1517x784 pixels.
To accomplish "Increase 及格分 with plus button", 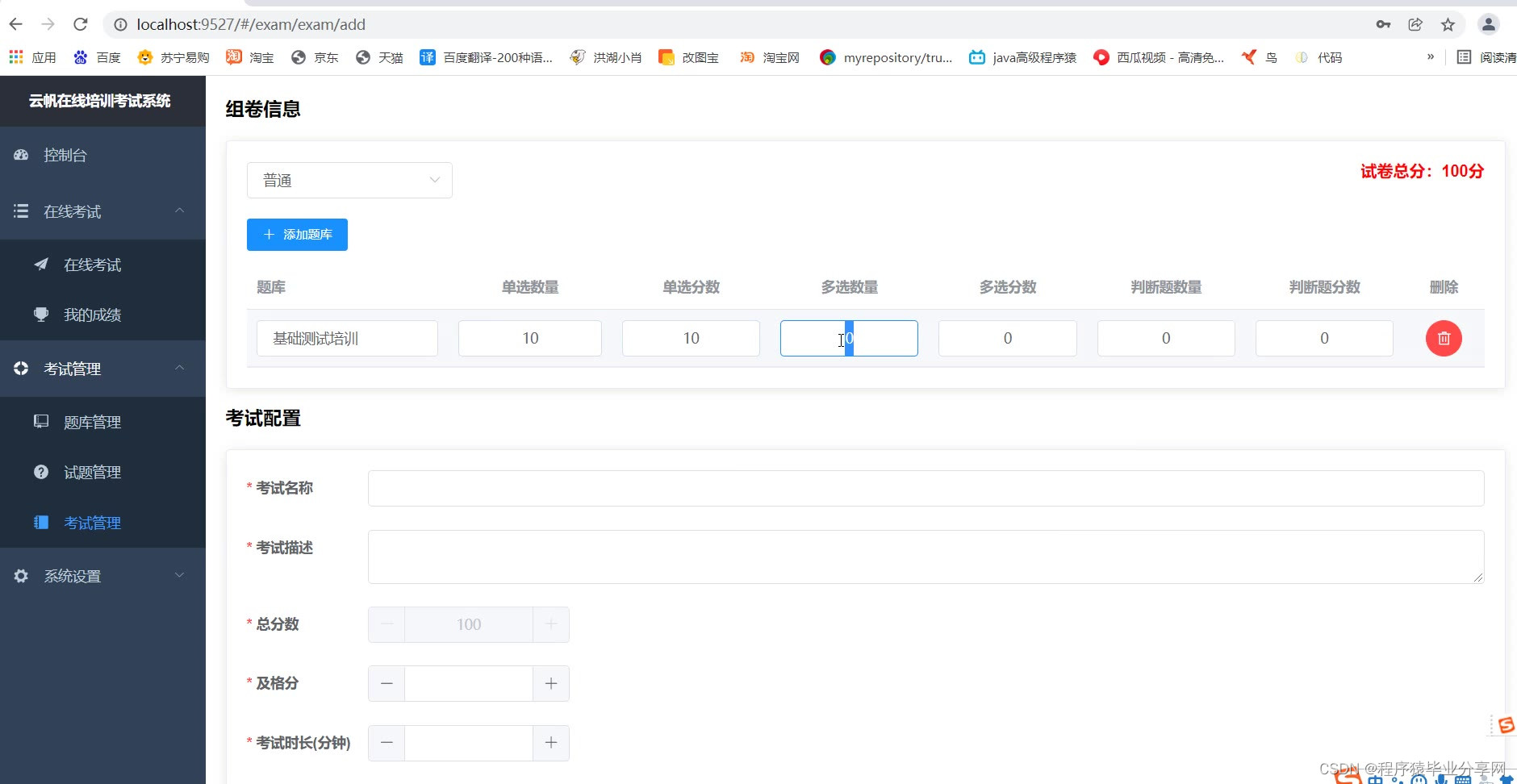I will [x=551, y=683].
